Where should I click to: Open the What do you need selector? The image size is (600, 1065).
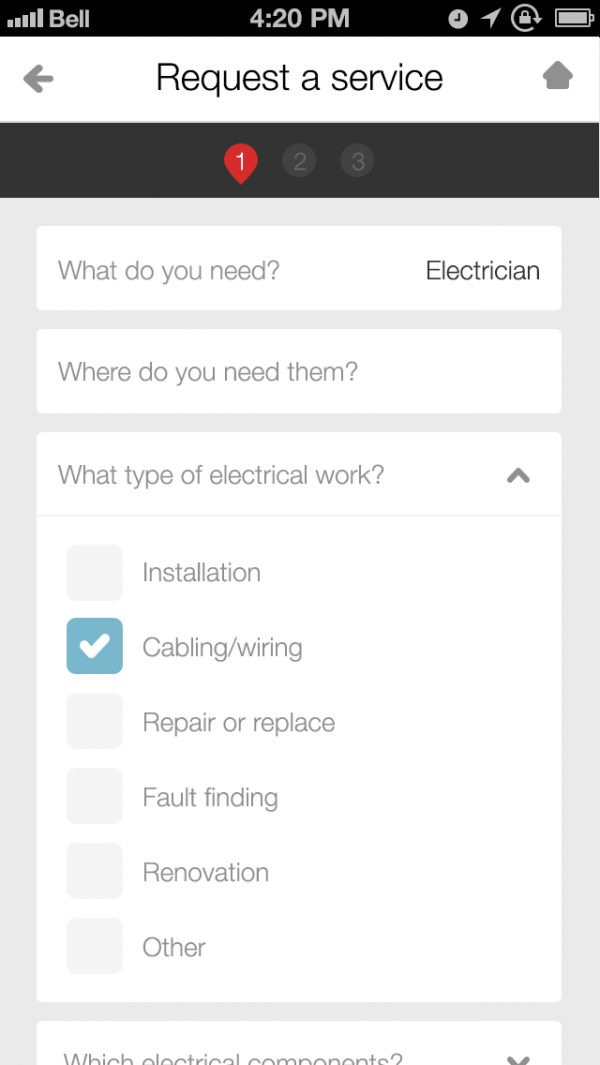[299, 270]
